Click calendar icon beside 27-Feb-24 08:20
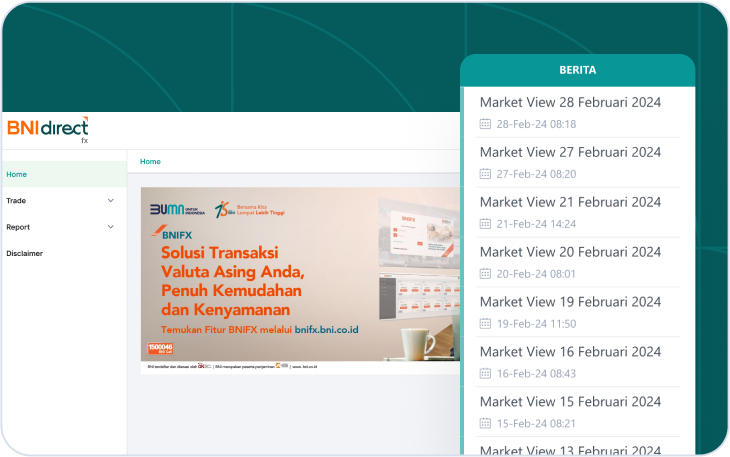 click(486, 174)
